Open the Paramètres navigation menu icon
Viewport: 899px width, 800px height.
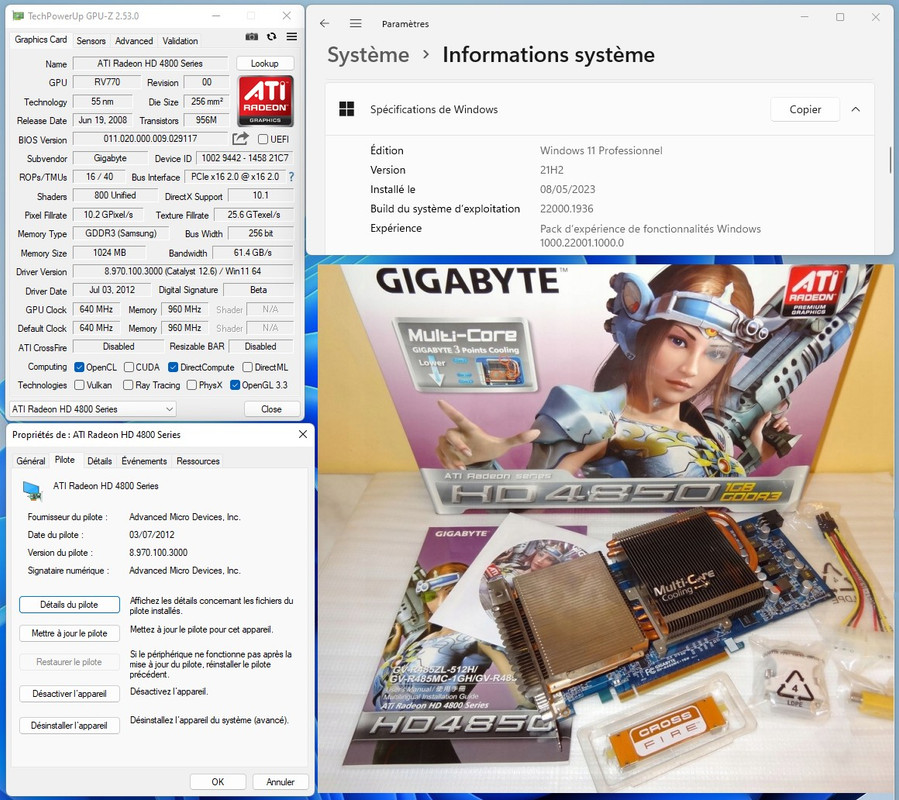(x=355, y=24)
